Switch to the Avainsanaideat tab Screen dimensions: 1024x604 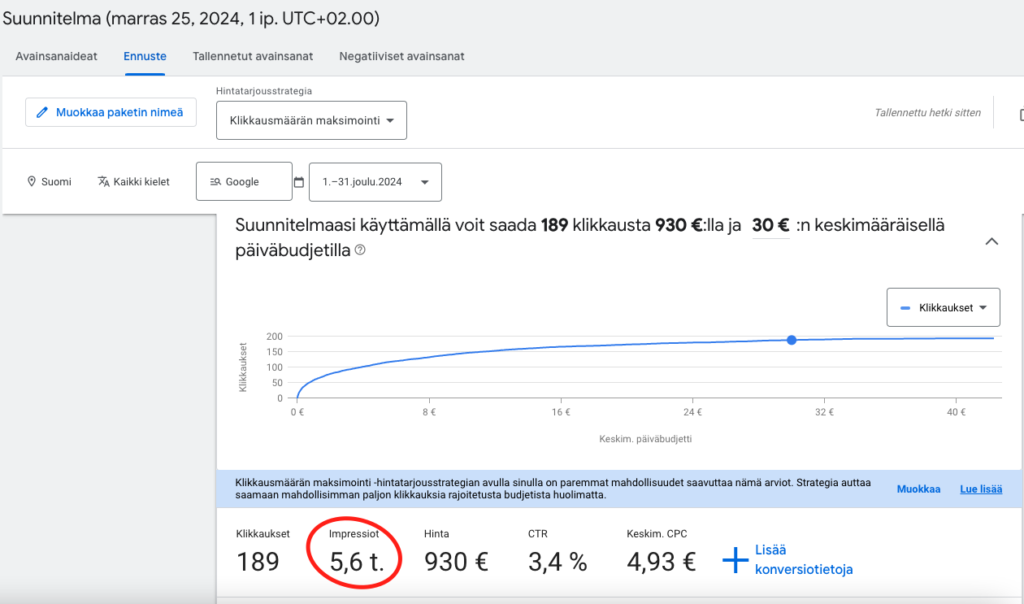click(56, 57)
